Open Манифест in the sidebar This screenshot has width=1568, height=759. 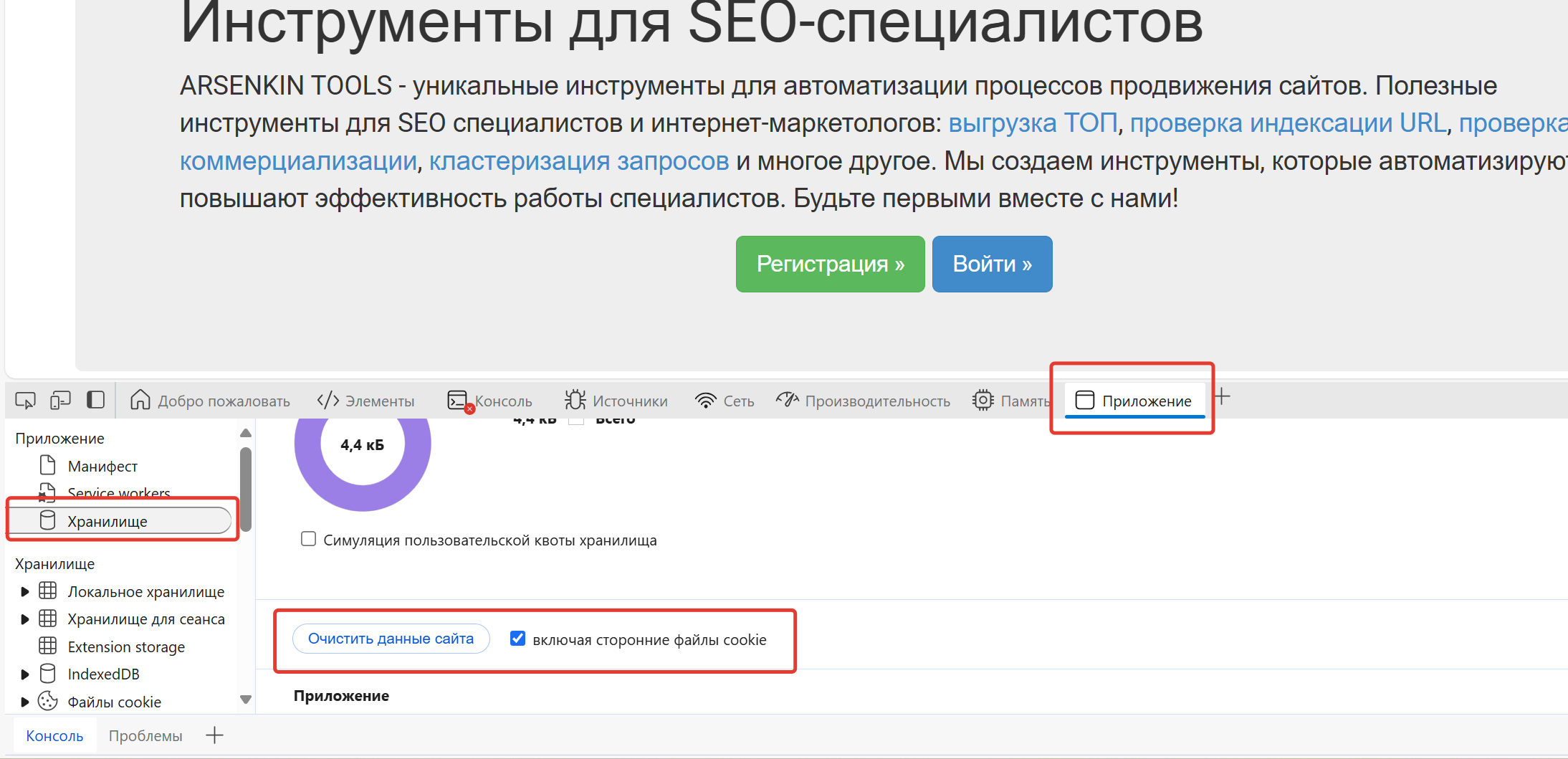[102, 467]
